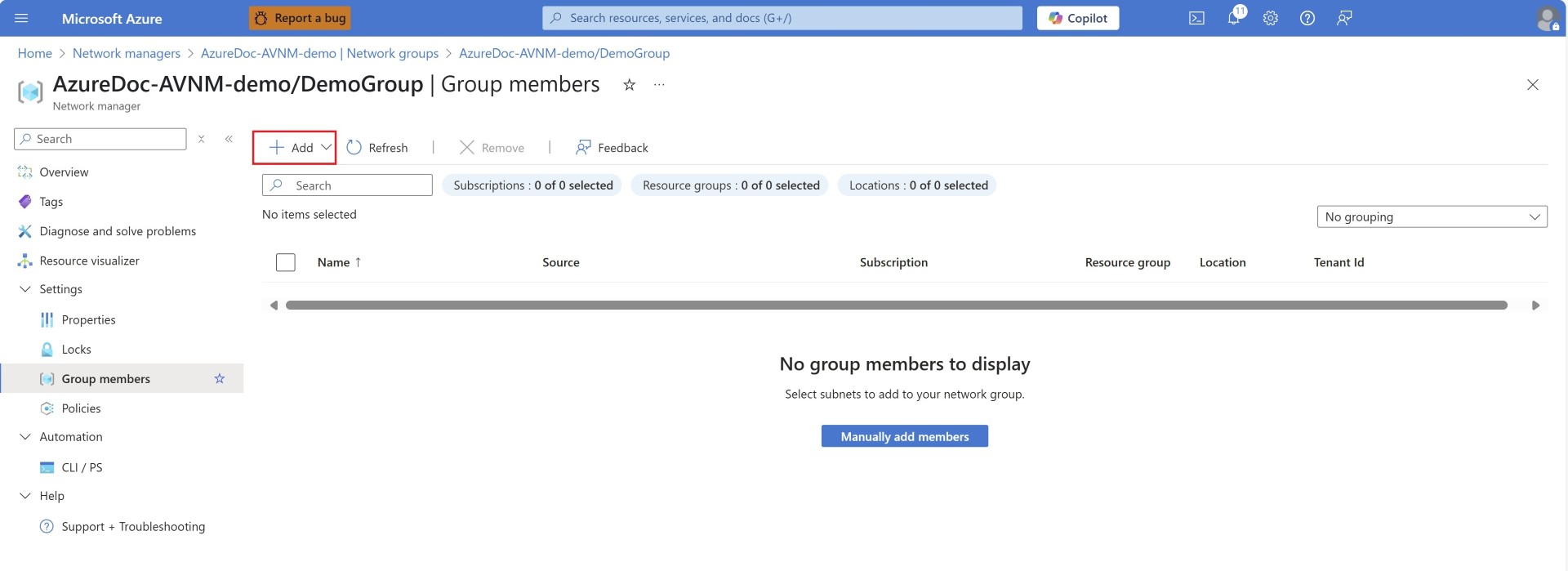Sort by the Location column header
The height and width of the screenshot is (571, 1568).
tap(1223, 262)
